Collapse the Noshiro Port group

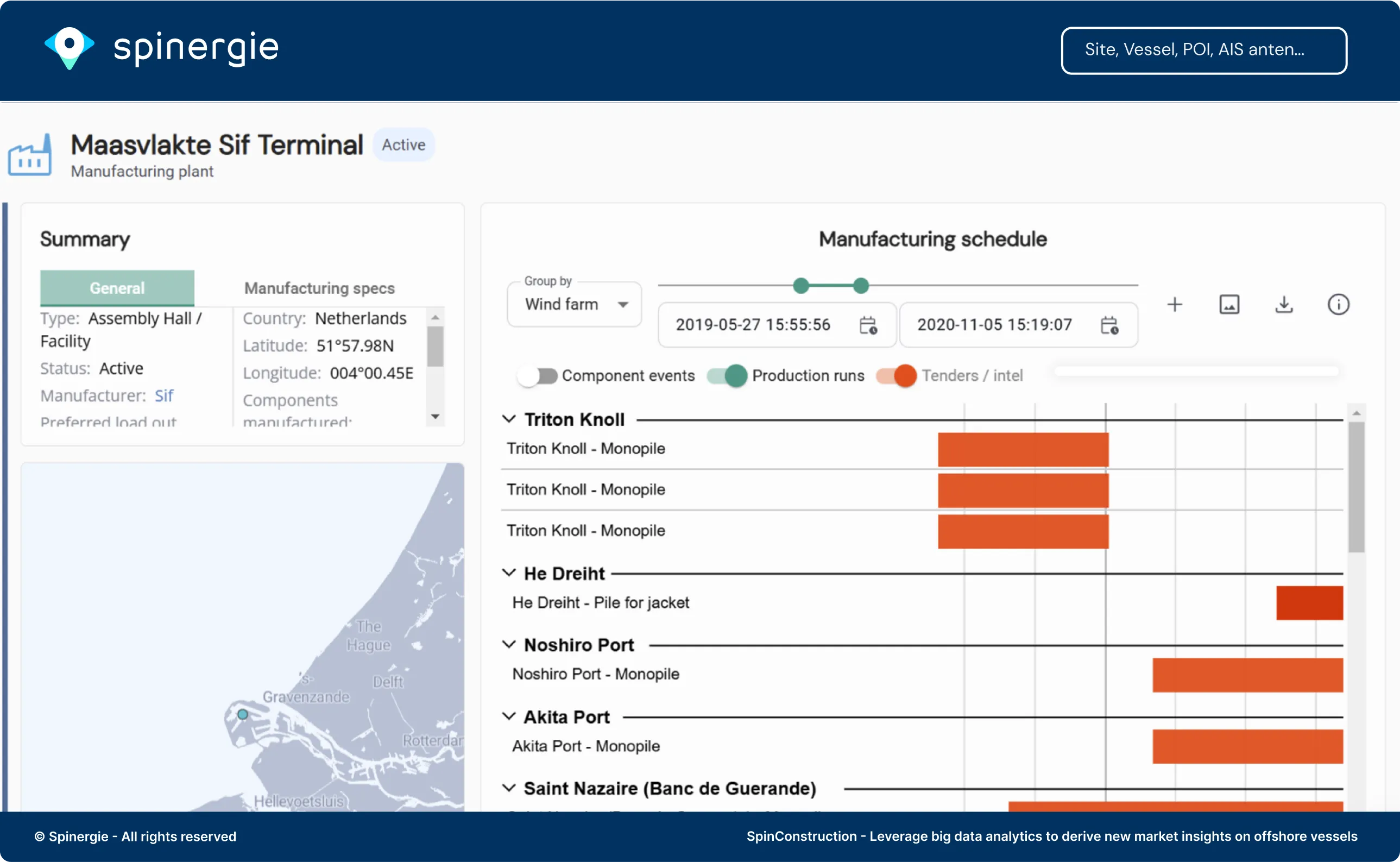pos(509,645)
